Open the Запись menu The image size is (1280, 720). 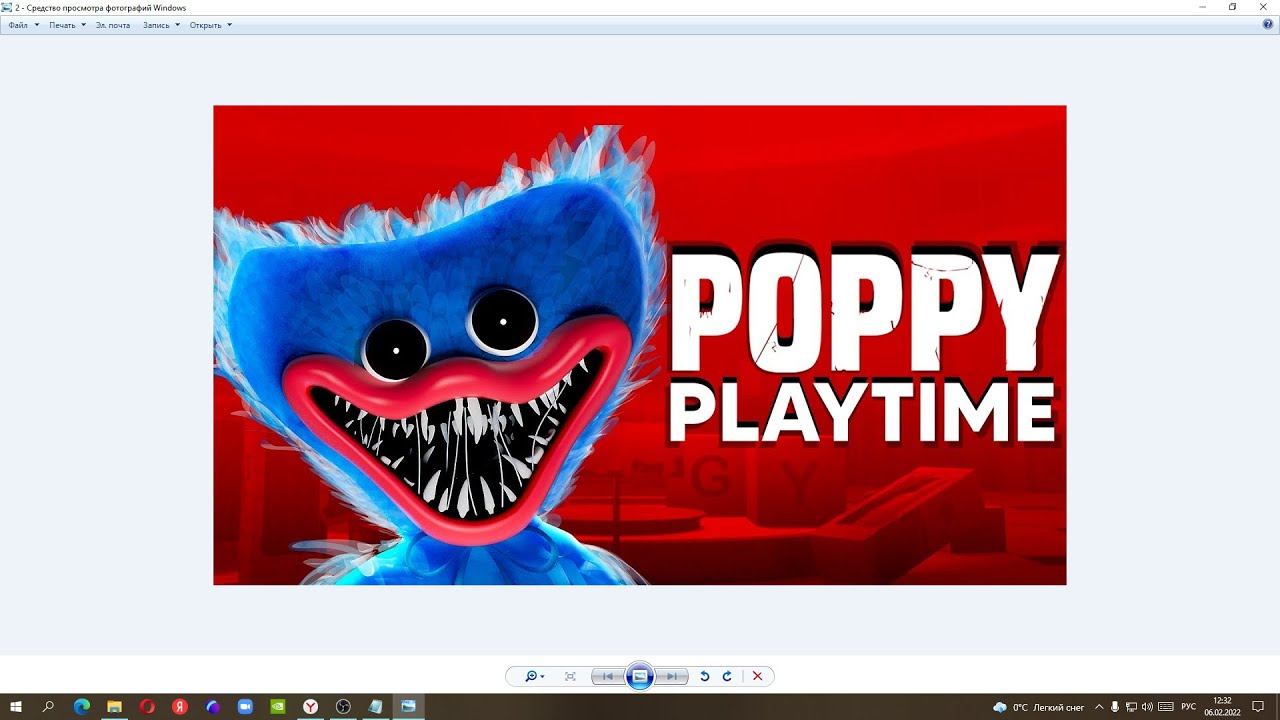[x=161, y=25]
